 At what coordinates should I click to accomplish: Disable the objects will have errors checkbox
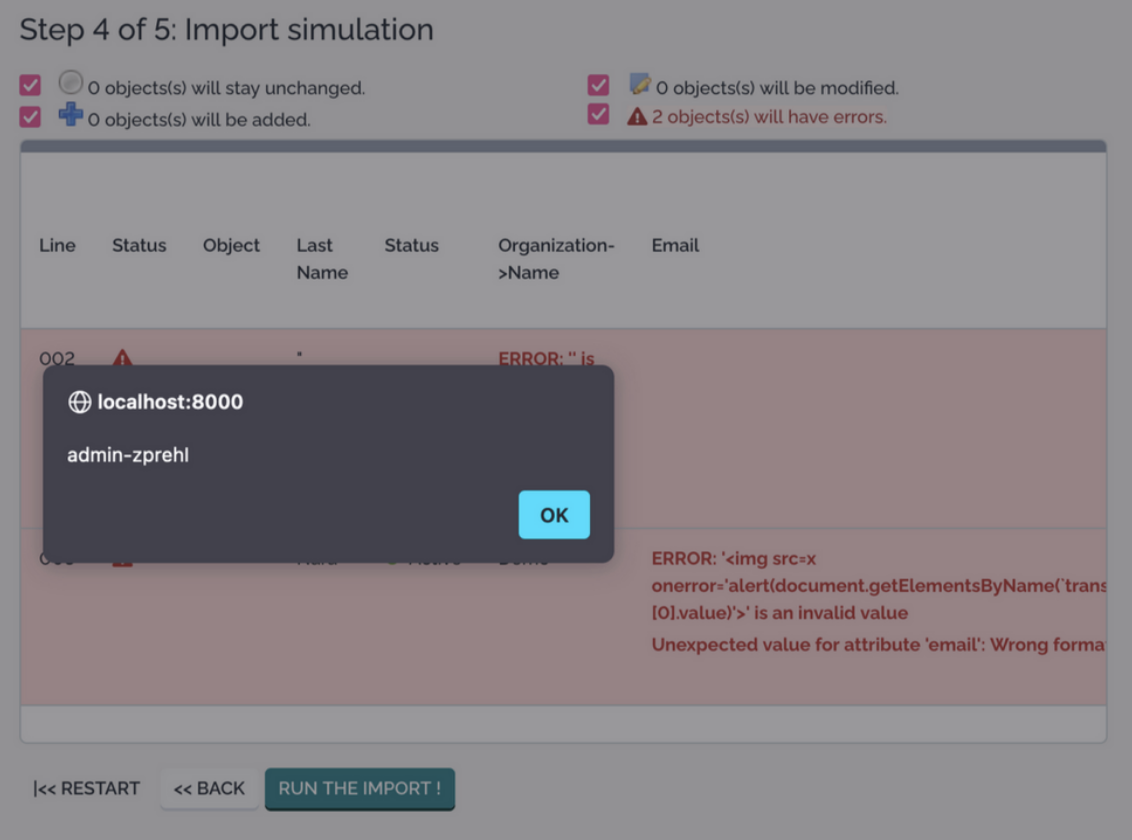(598, 115)
